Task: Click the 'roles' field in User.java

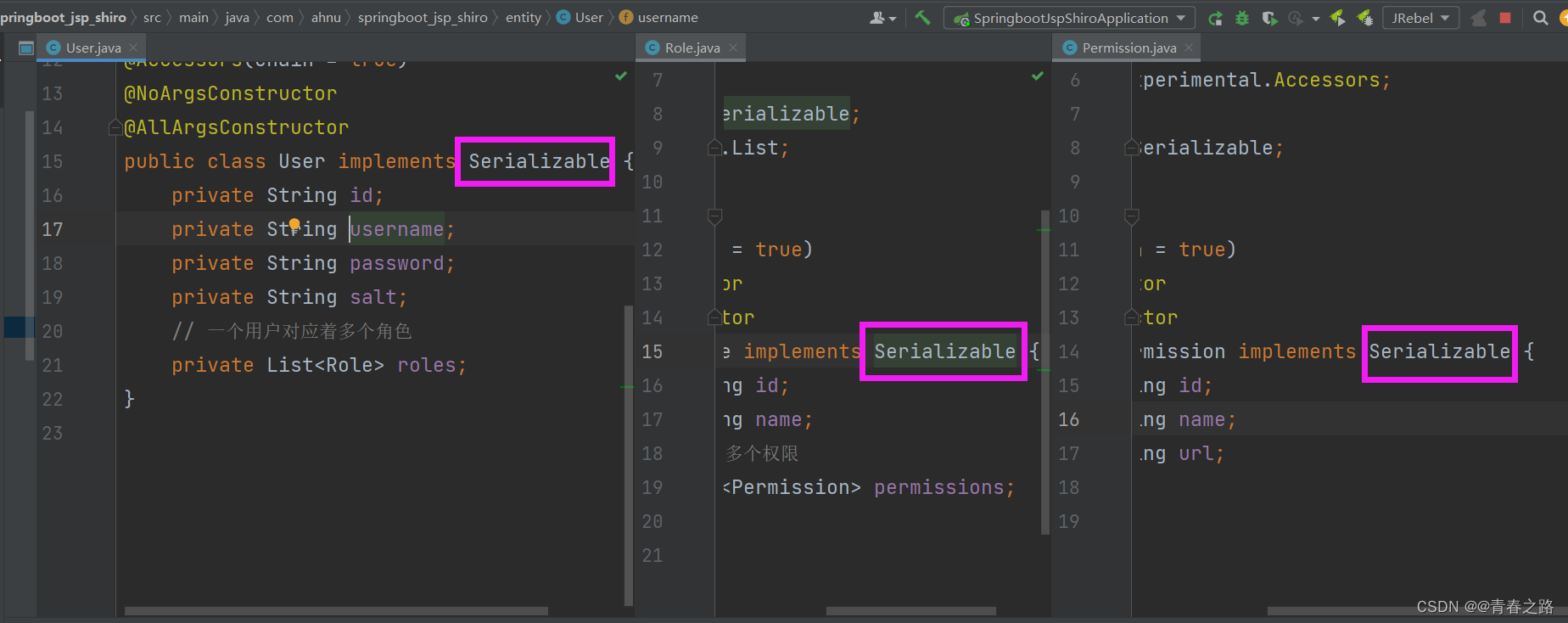Action: [426, 365]
